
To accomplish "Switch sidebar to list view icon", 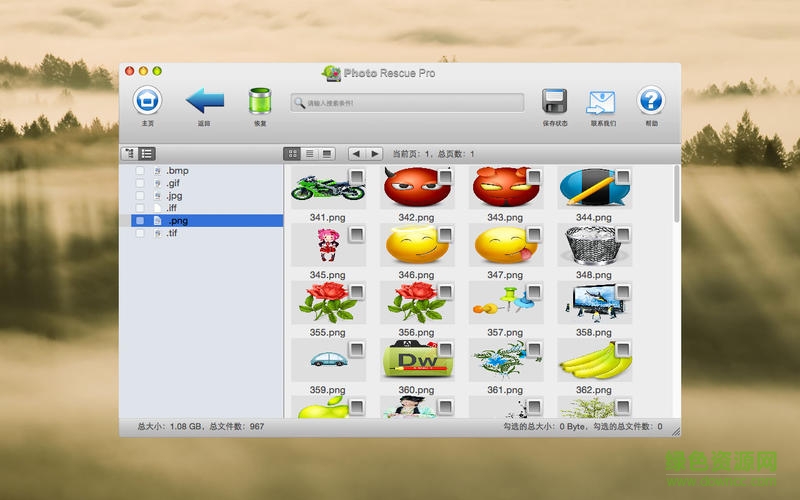I will tap(147, 154).
